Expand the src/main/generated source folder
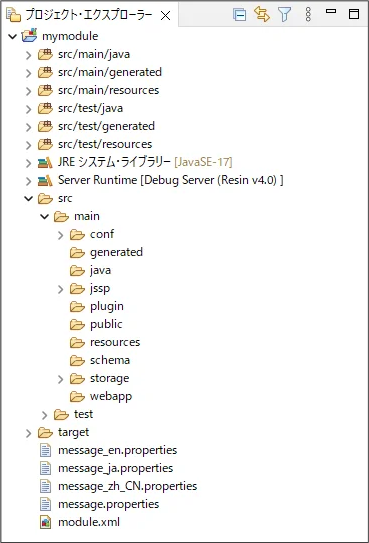 pyautogui.click(x=29, y=73)
